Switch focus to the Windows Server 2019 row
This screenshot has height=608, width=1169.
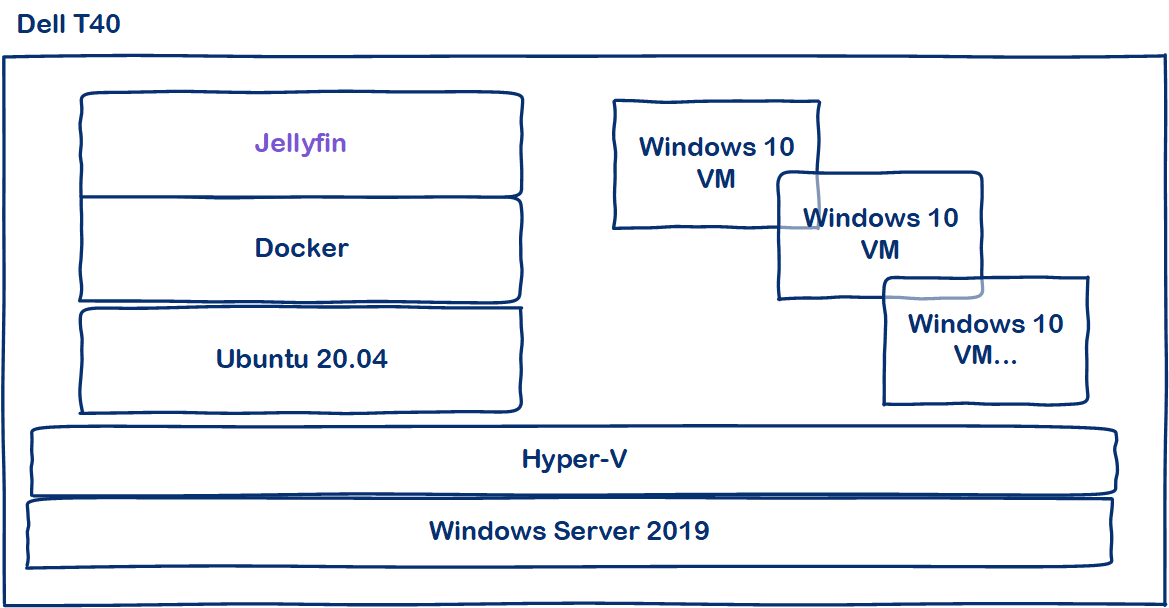point(574,532)
